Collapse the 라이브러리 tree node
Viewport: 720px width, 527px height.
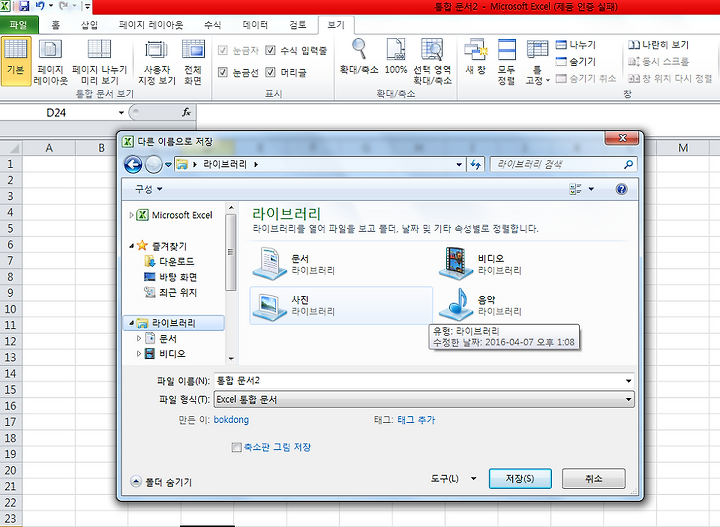click(x=132, y=323)
